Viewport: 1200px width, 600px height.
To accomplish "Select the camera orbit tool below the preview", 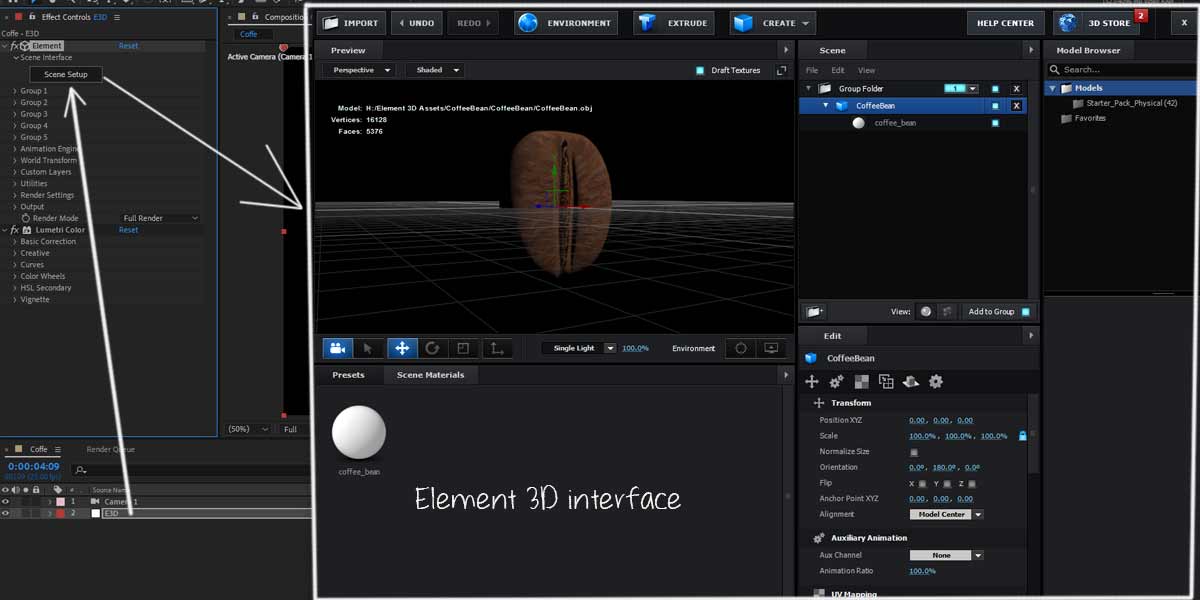I will tap(337, 347).
